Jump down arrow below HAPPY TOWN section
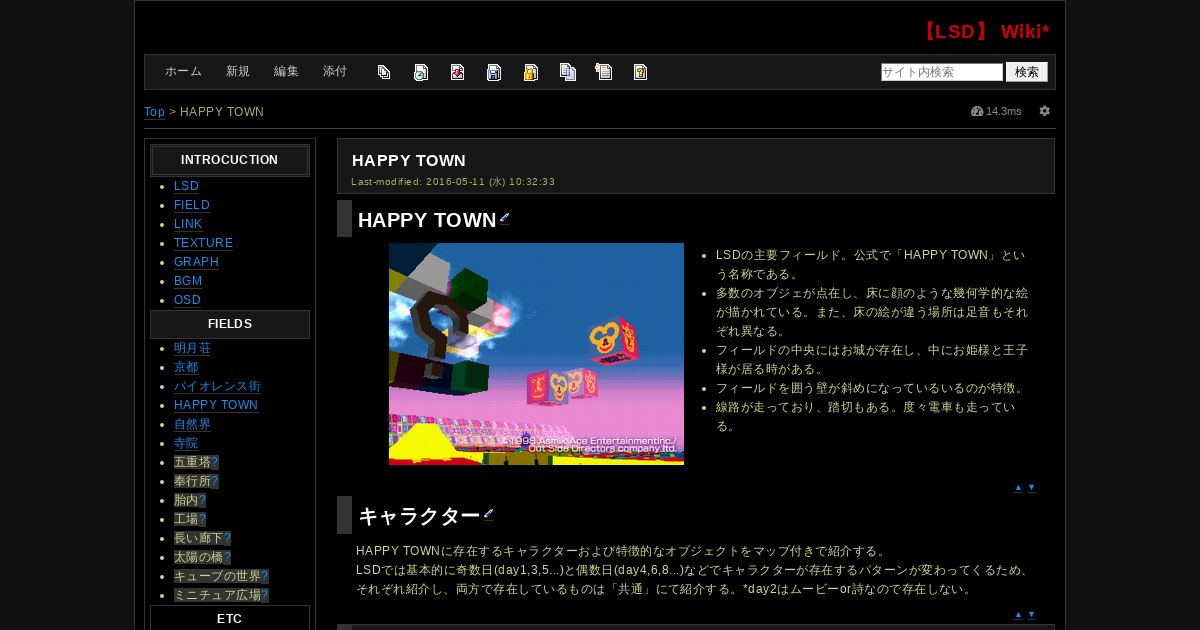Image resolution: width=1200 pixels, height=630 pixels. (1031, 487)
